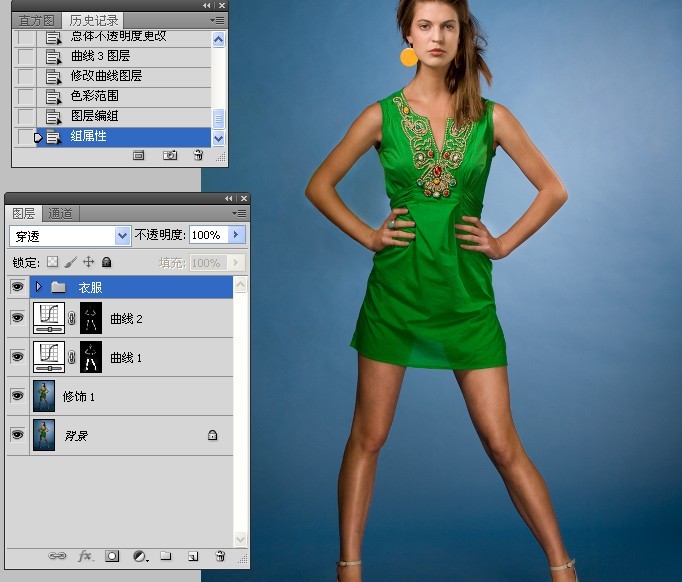Open the history panel flyout menu
This screenshot has width=682, height=582.
point(217,20)
